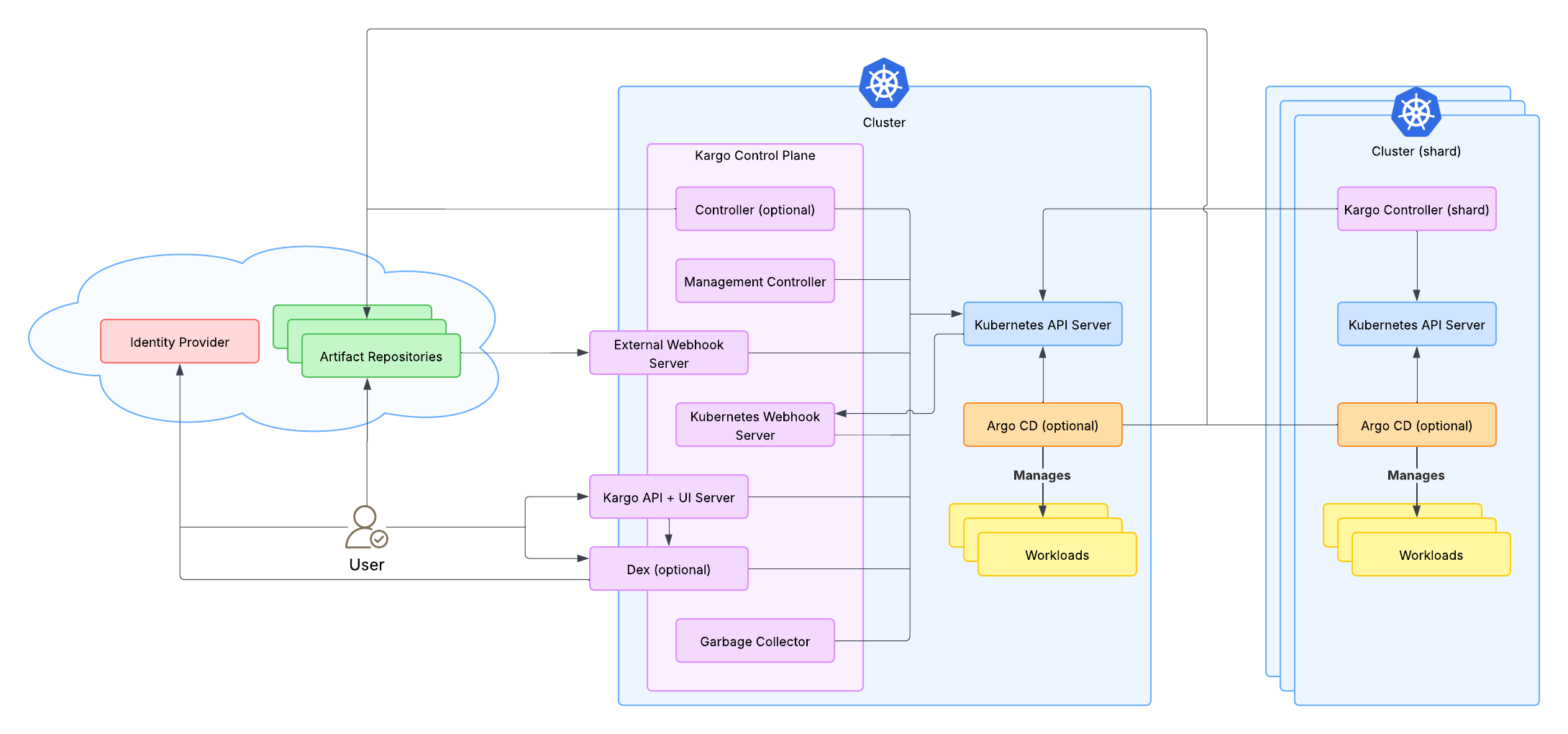Screen dimensions: 1568x734
Task: Click the Garbage Collector node
Action: (755, 641)
